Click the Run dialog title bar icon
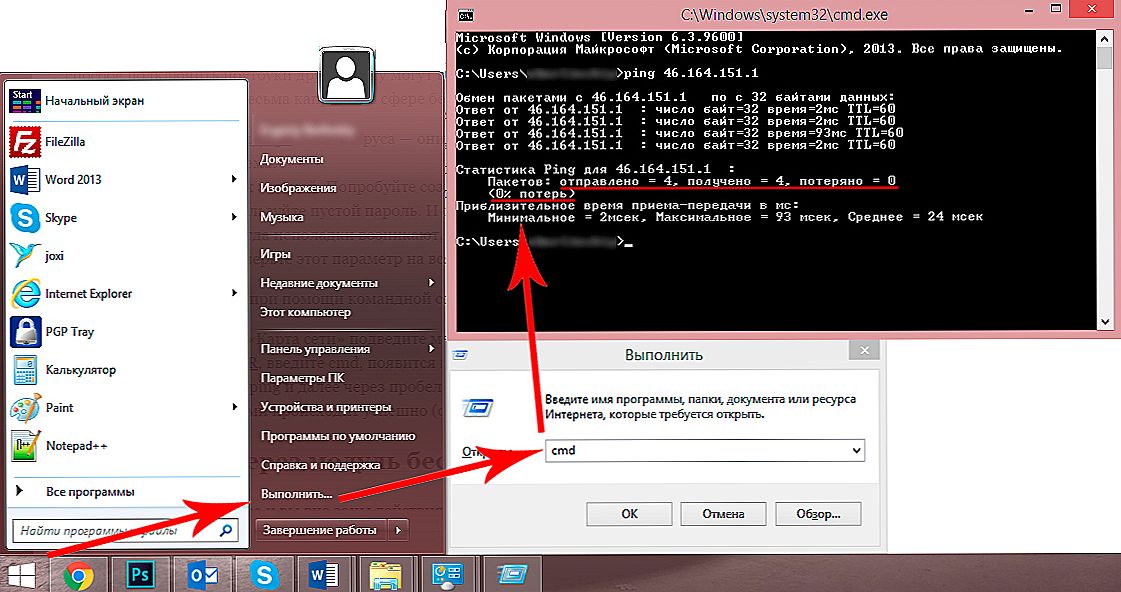 click(x=461, y=354)
